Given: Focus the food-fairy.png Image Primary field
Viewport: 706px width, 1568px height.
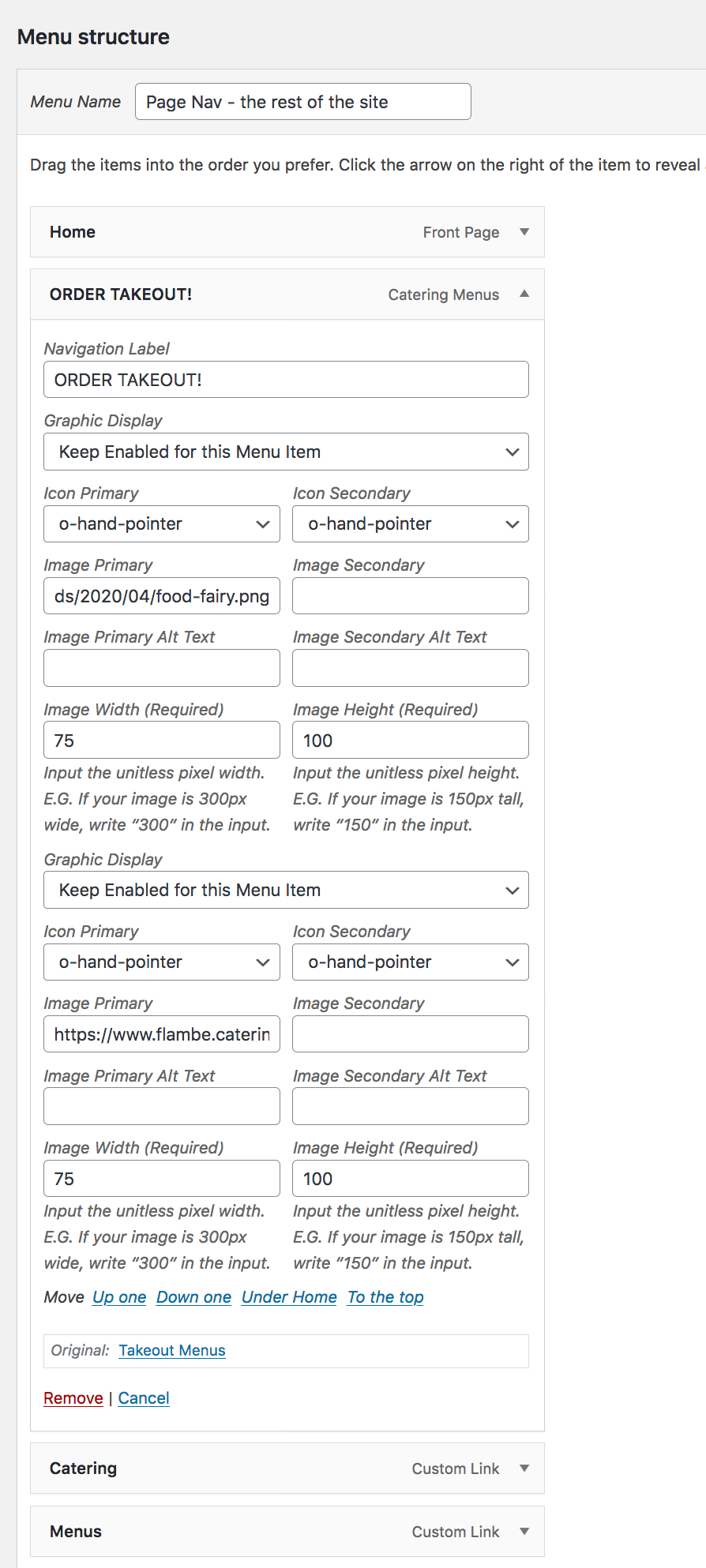Looking at the screenshot, I should click(x=162, y=596).
